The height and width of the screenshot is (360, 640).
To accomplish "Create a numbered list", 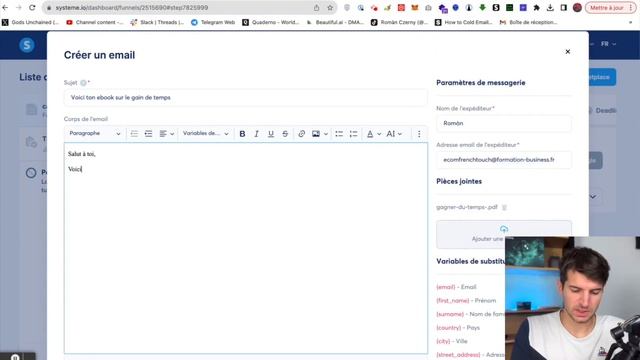I will click(353, 133).
